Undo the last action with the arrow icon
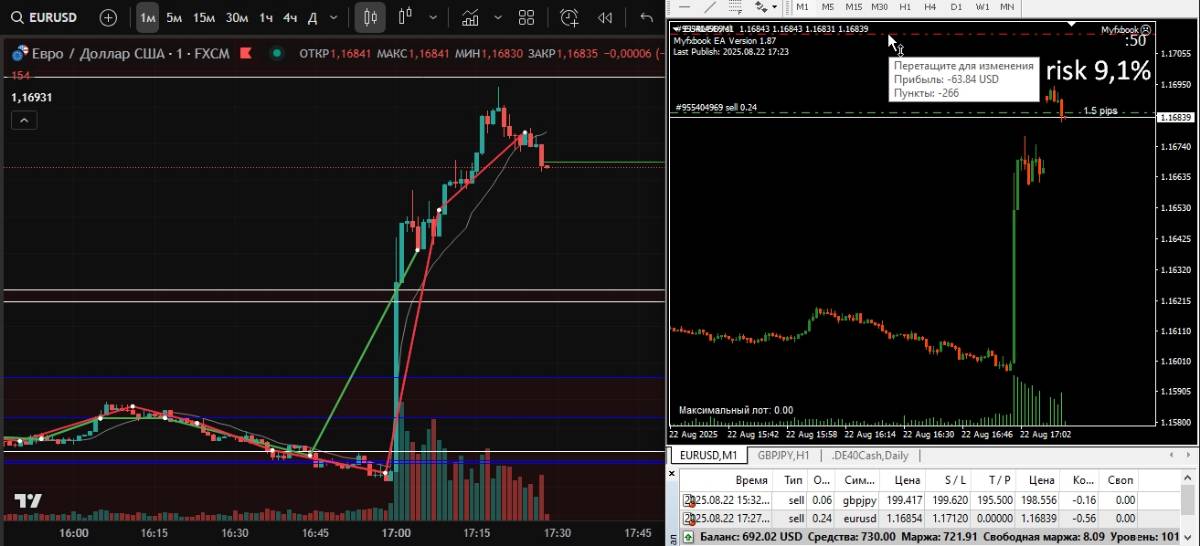Image resolution: width=1200 pixels, height=546 pixels. [647, 17]
